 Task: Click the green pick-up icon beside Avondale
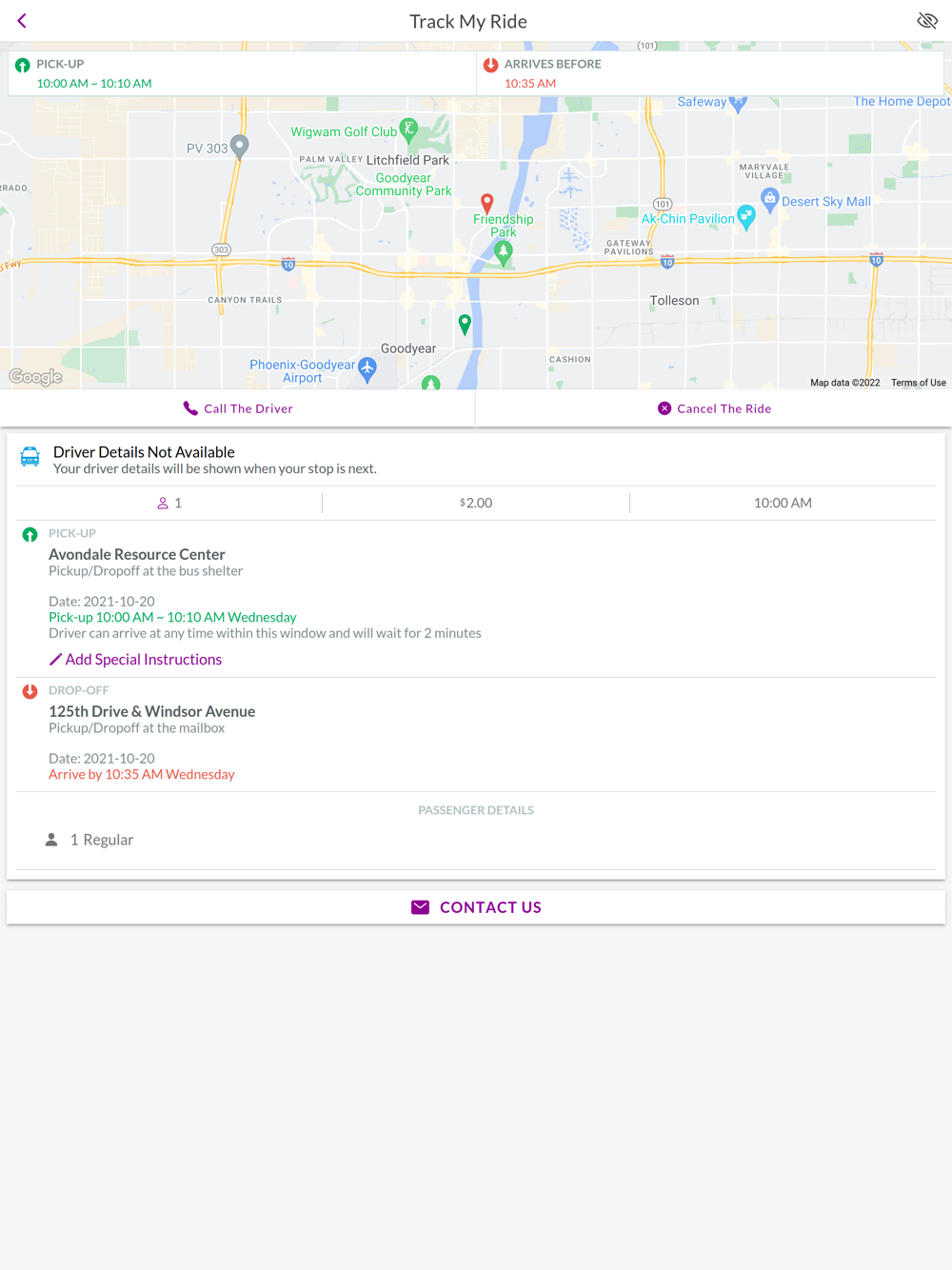(30, 535)
